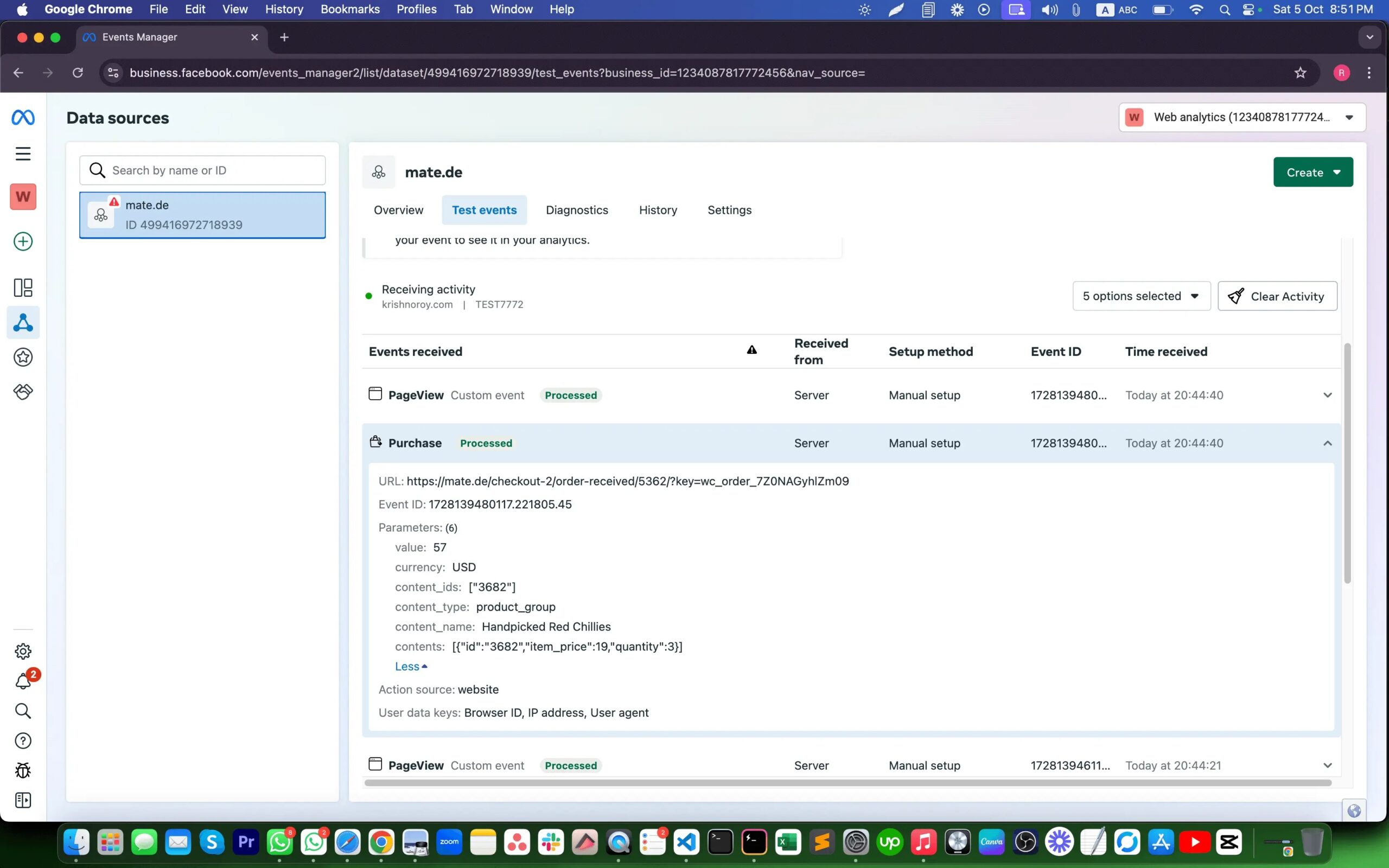Image resolution: width=1389 pixels, height=868 pixels.
Task: Open the Data sources sidebar icon
Action: coord(23,323)
